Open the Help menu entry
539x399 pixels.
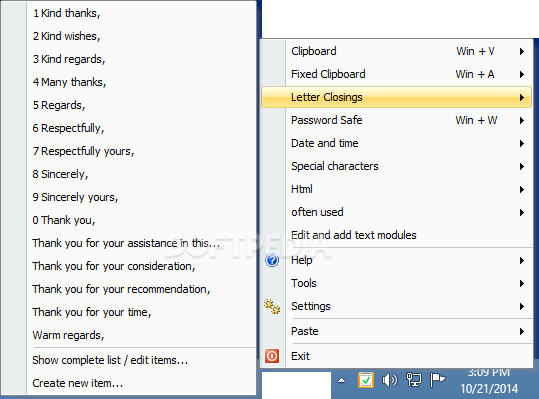click(396, 260)
